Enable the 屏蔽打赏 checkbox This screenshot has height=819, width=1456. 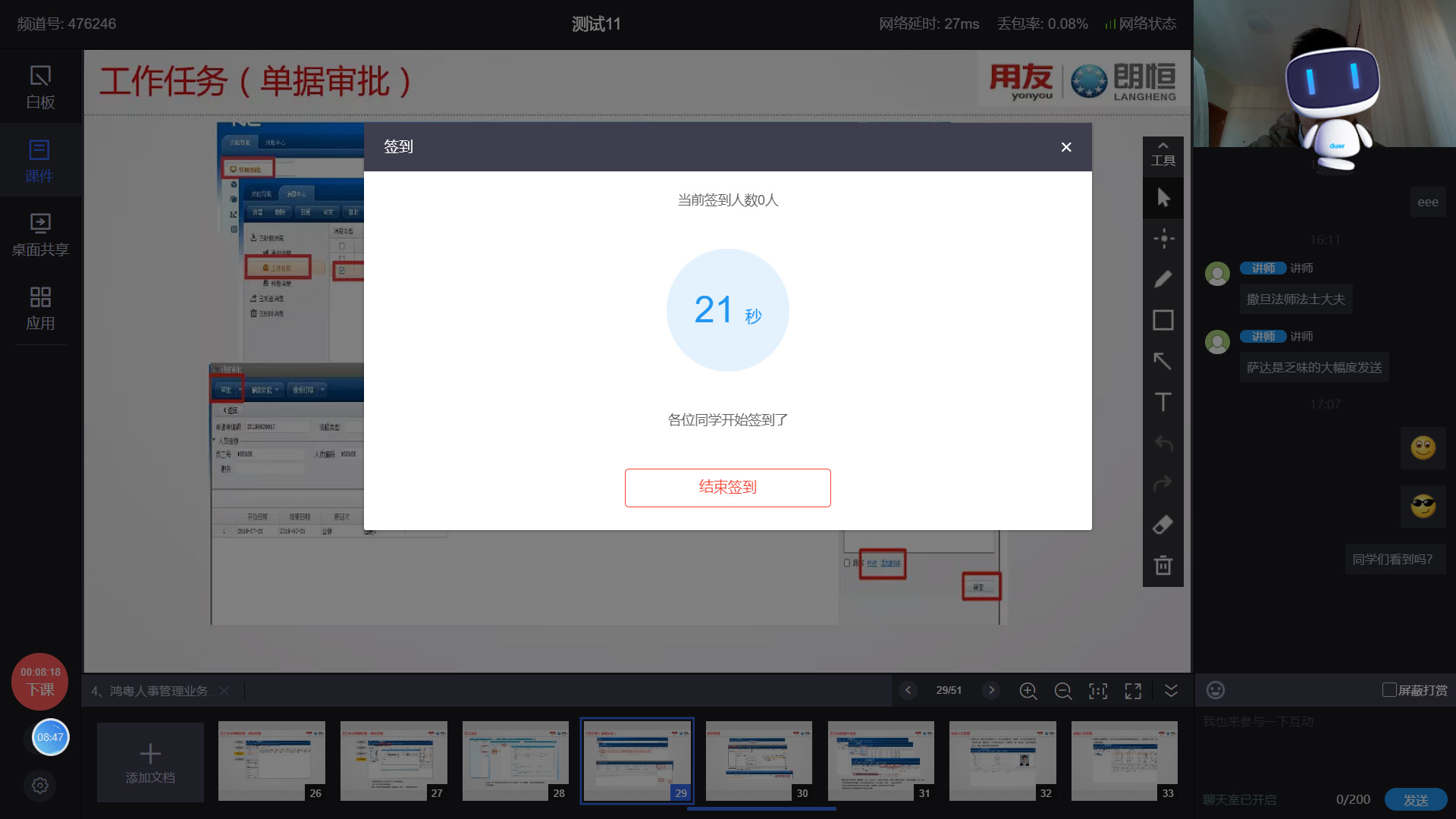pos(1389,690)
